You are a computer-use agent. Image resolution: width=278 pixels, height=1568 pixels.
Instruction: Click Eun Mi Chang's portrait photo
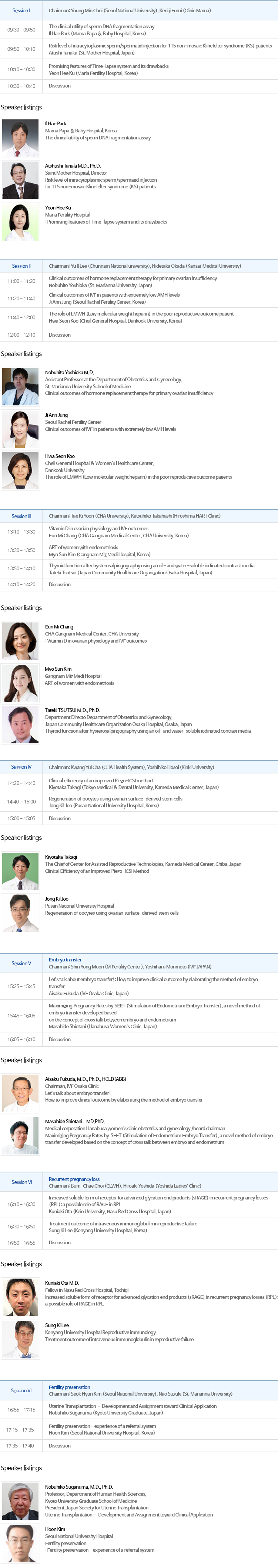(x=21, y=641)
